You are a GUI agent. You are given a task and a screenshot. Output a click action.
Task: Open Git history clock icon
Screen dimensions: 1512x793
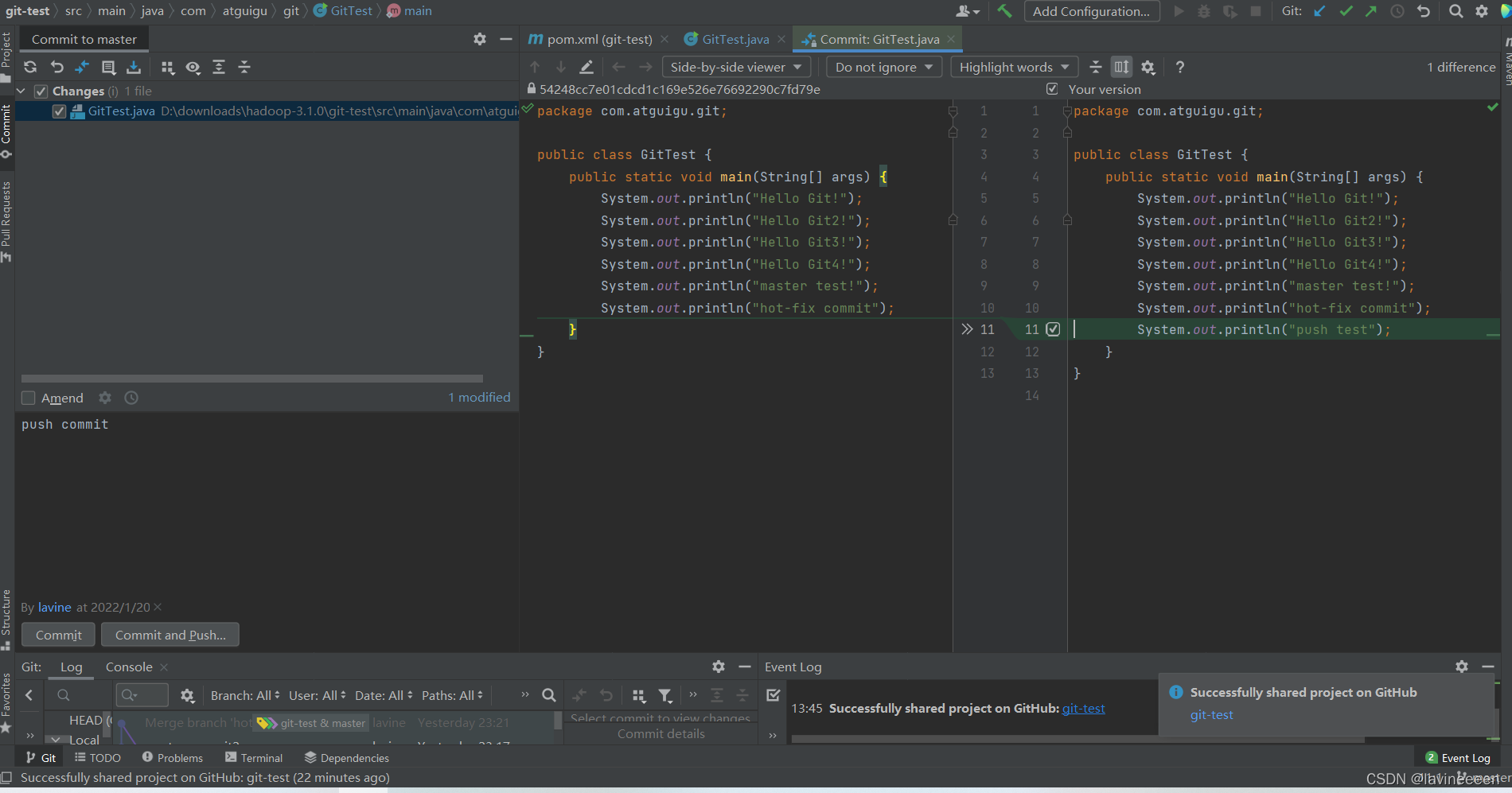[x=1397, y=11]
